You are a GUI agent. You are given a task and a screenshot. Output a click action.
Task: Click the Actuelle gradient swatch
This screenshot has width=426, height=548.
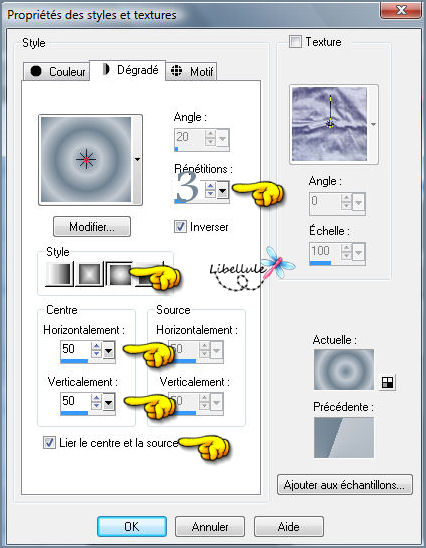pos(344,369)
